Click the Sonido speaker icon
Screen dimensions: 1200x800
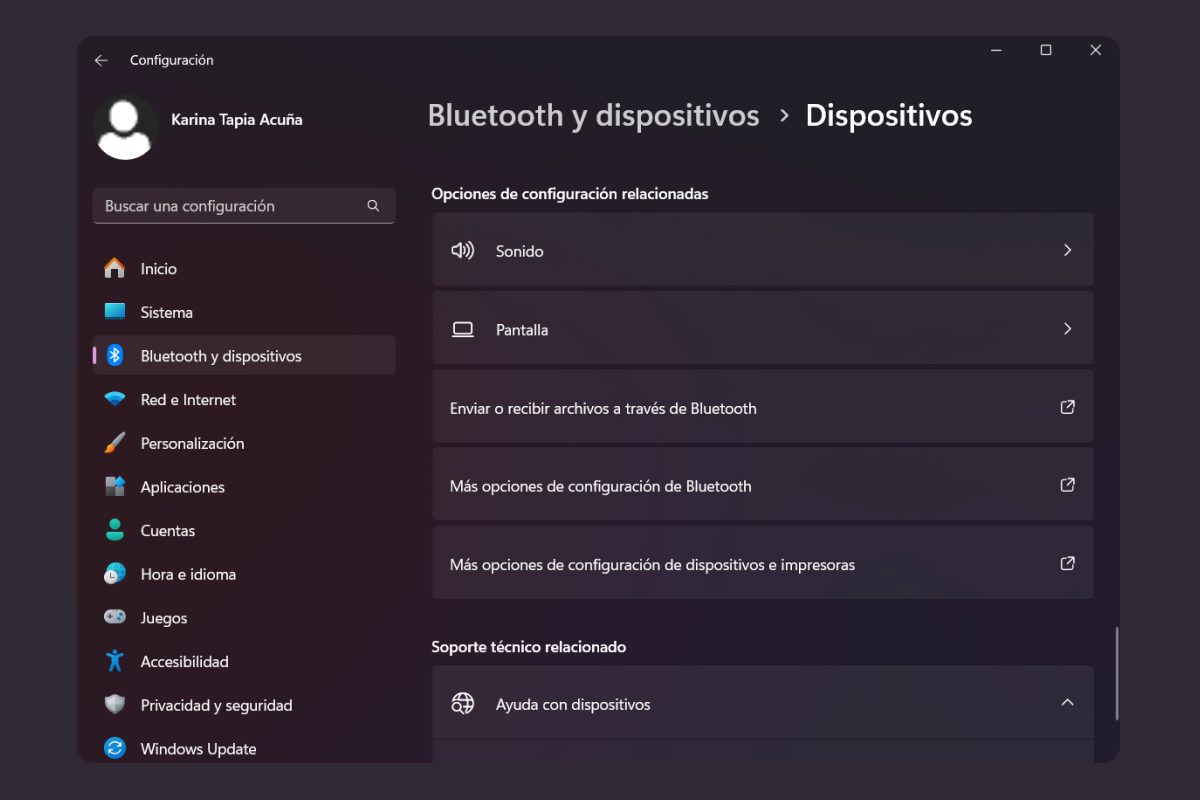click(x=462, y=250)
